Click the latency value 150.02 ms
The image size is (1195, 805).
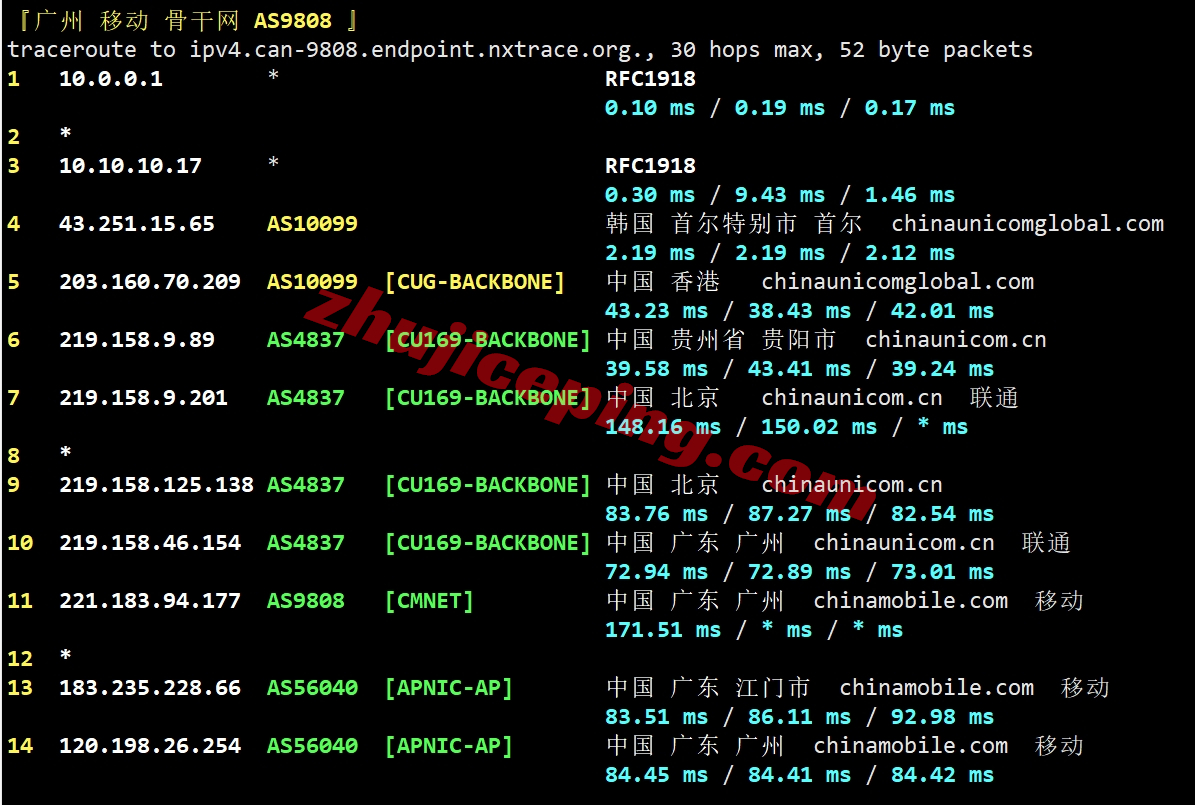point(819,427)
